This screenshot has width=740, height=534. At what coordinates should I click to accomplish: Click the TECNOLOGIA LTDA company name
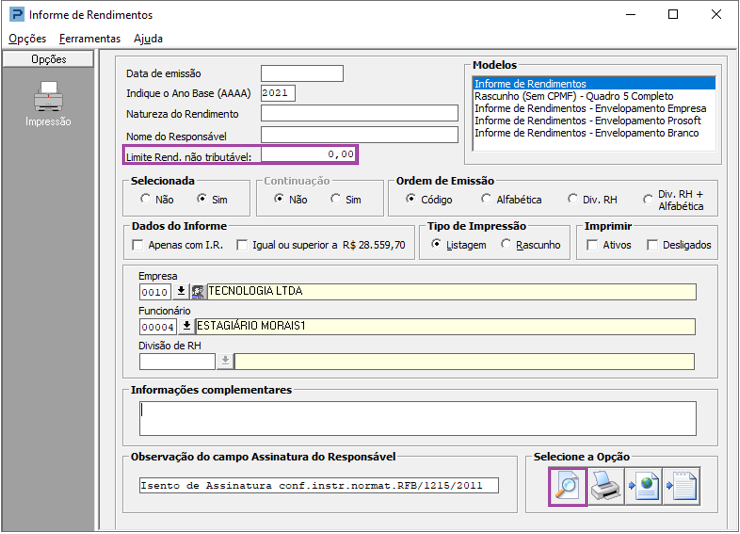(x=451, y=292)
